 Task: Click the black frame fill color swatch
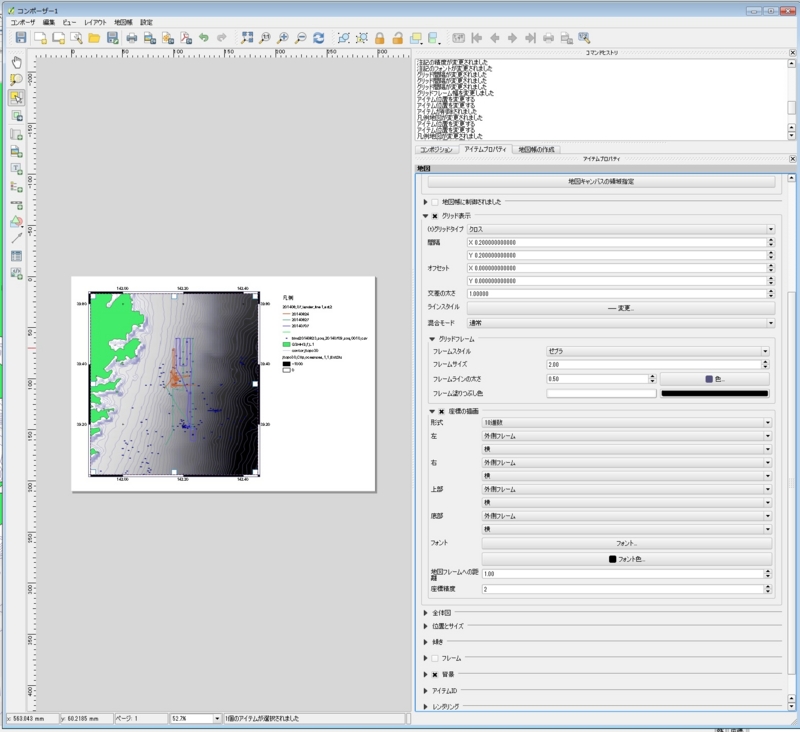(x=714, y=393)
